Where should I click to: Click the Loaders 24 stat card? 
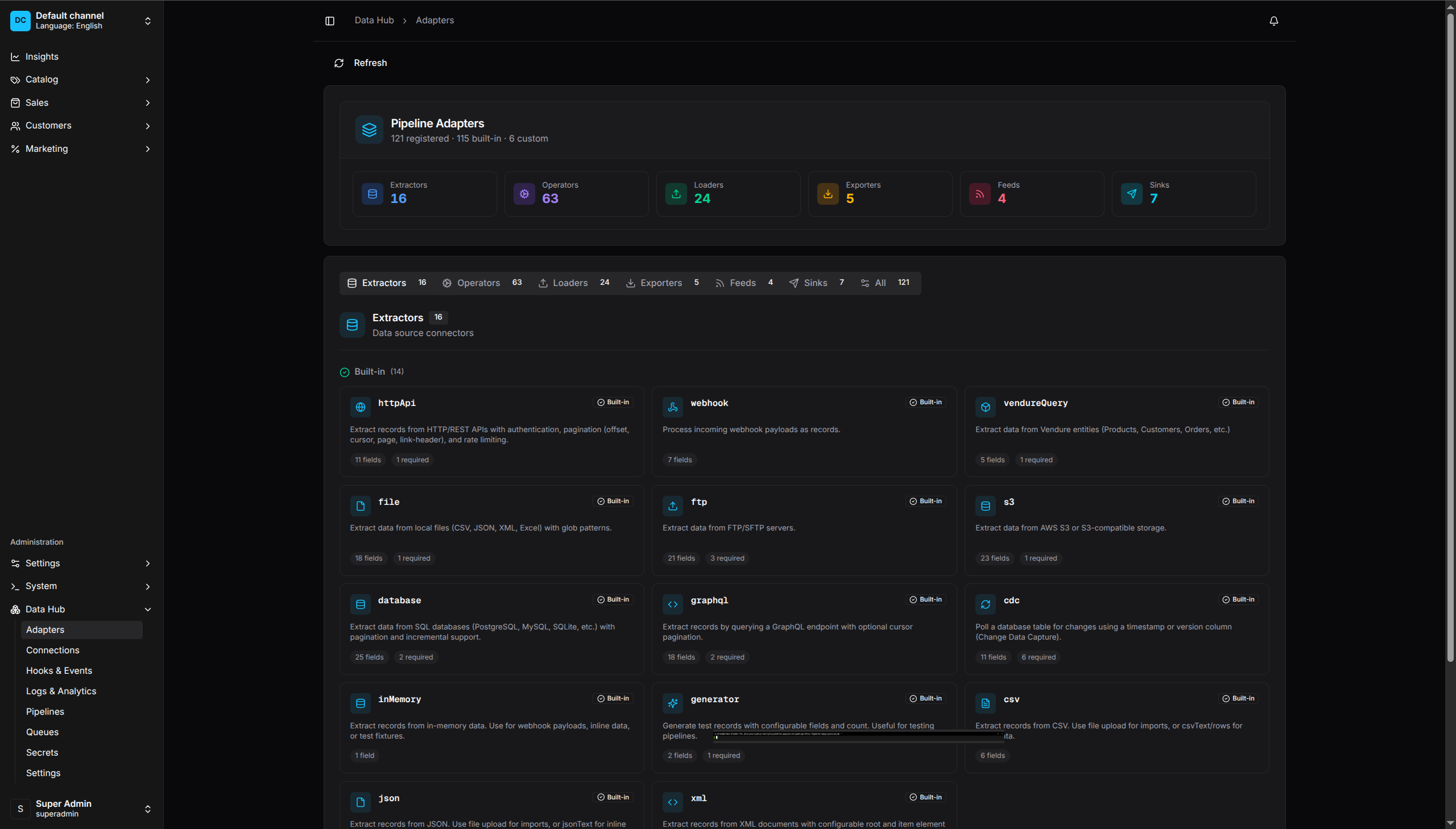pos(727,193)
